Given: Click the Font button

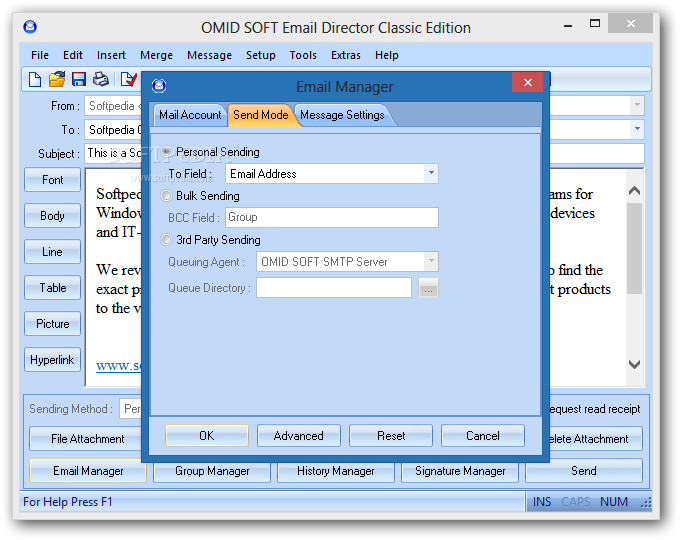Looking at the screenshot, I should (52, 180).
